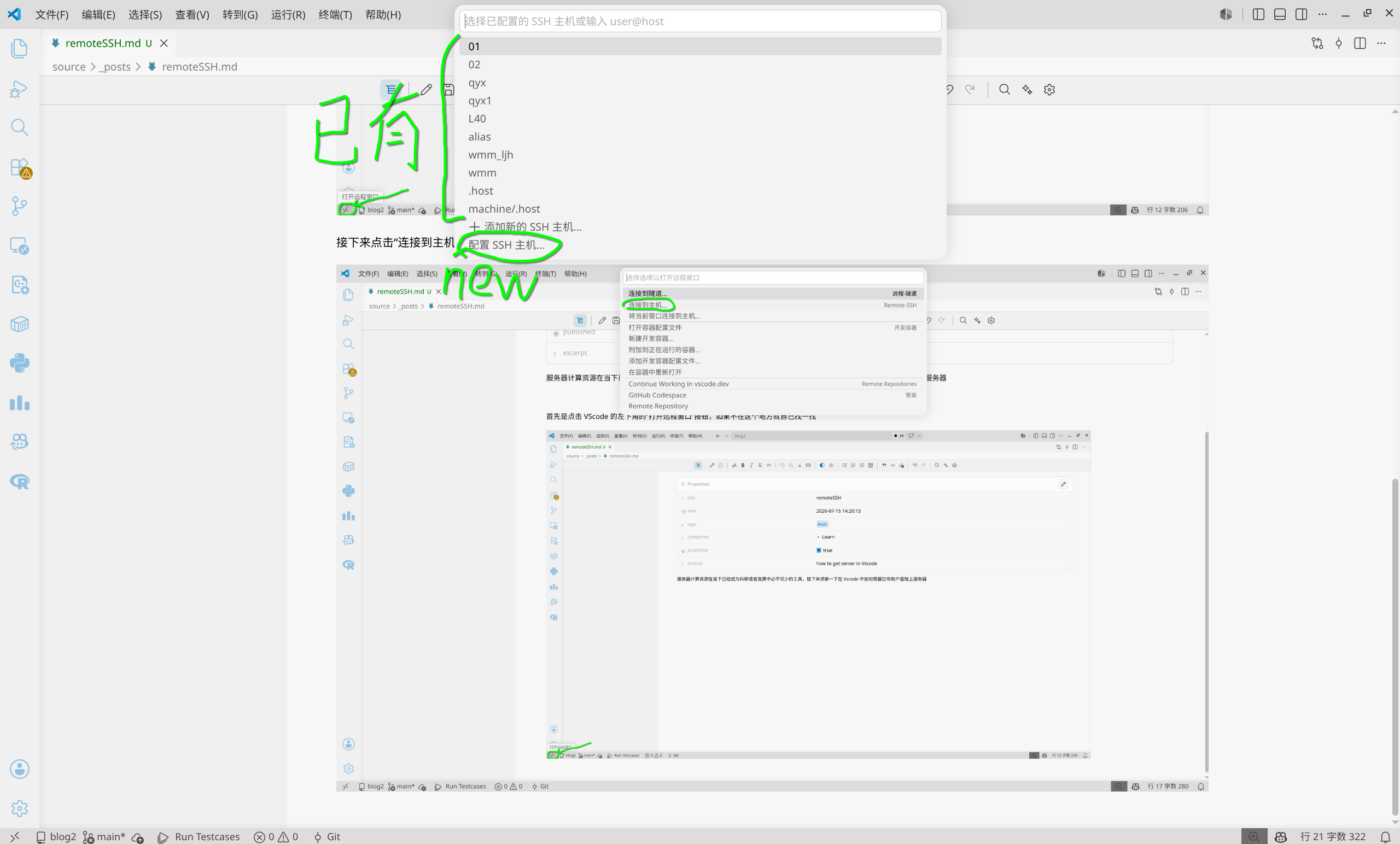Toggle the primary sidebar layout button
Screen dimensions: 1400x844
(1258, 15)
